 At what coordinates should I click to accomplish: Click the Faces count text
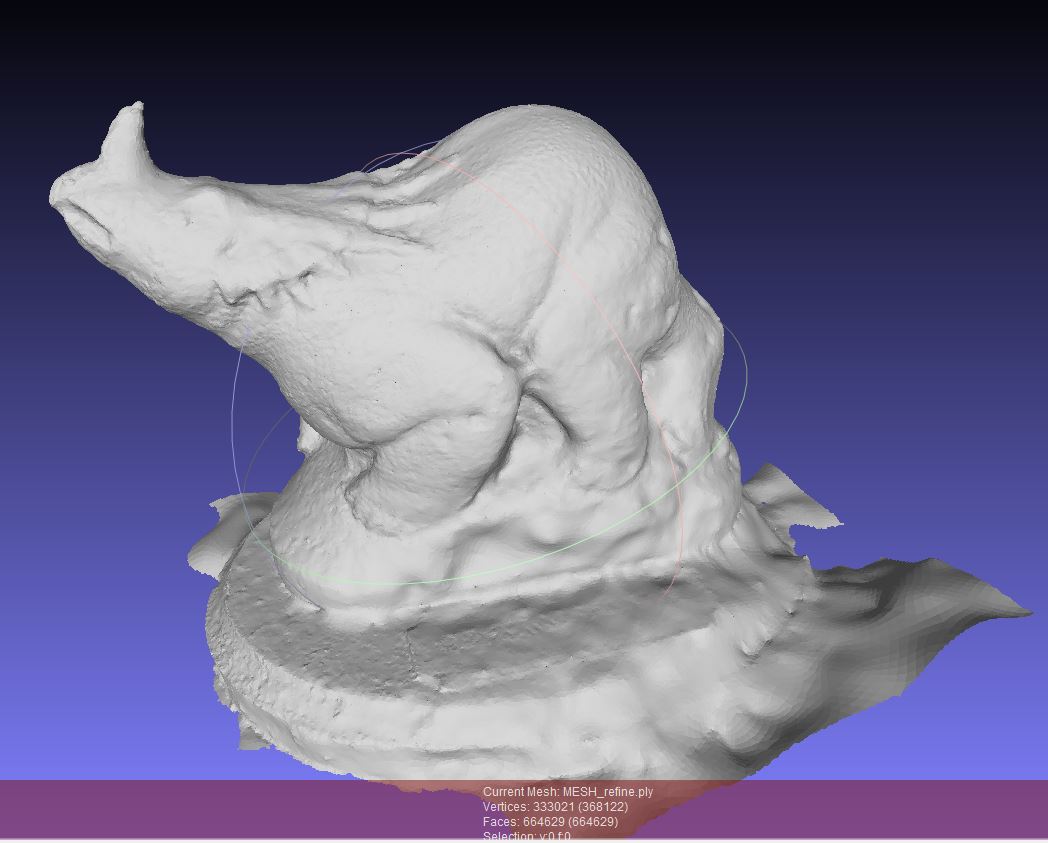coord(550,822)
